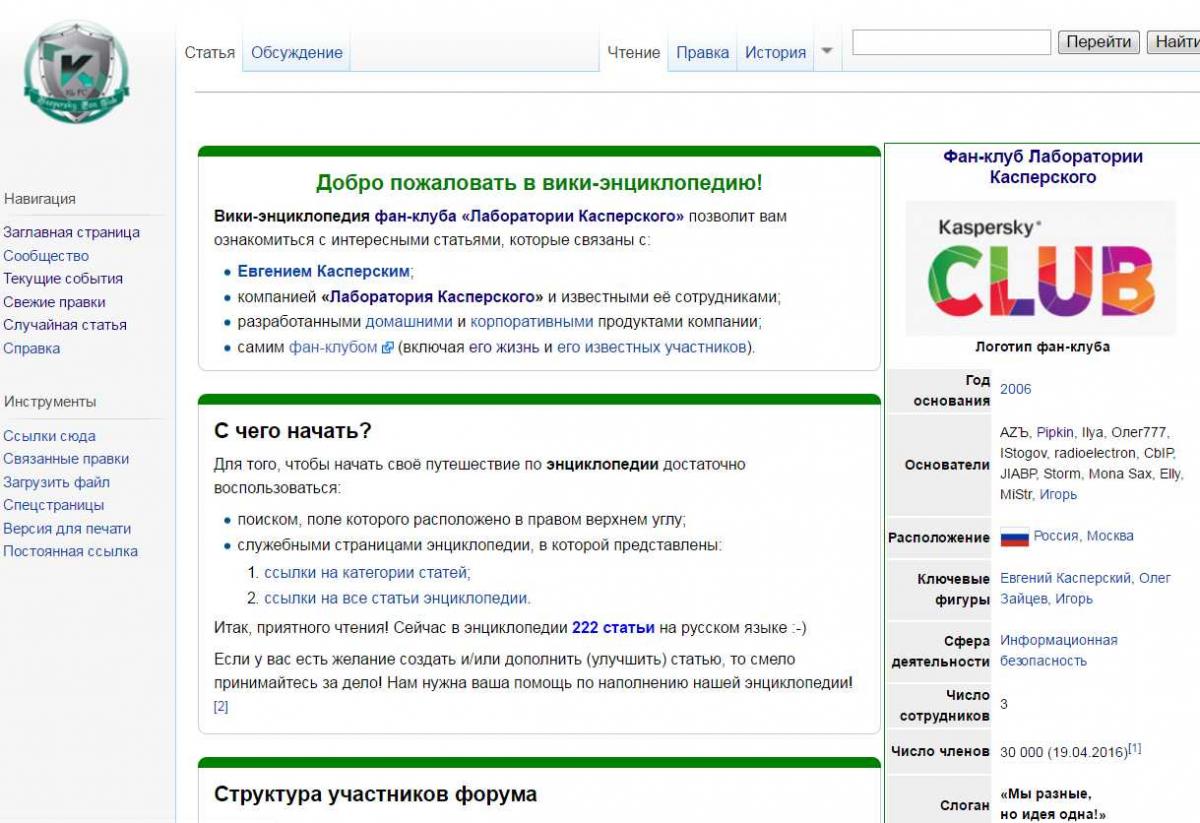Click footnote [1] after member count

tap(1135, 748)
